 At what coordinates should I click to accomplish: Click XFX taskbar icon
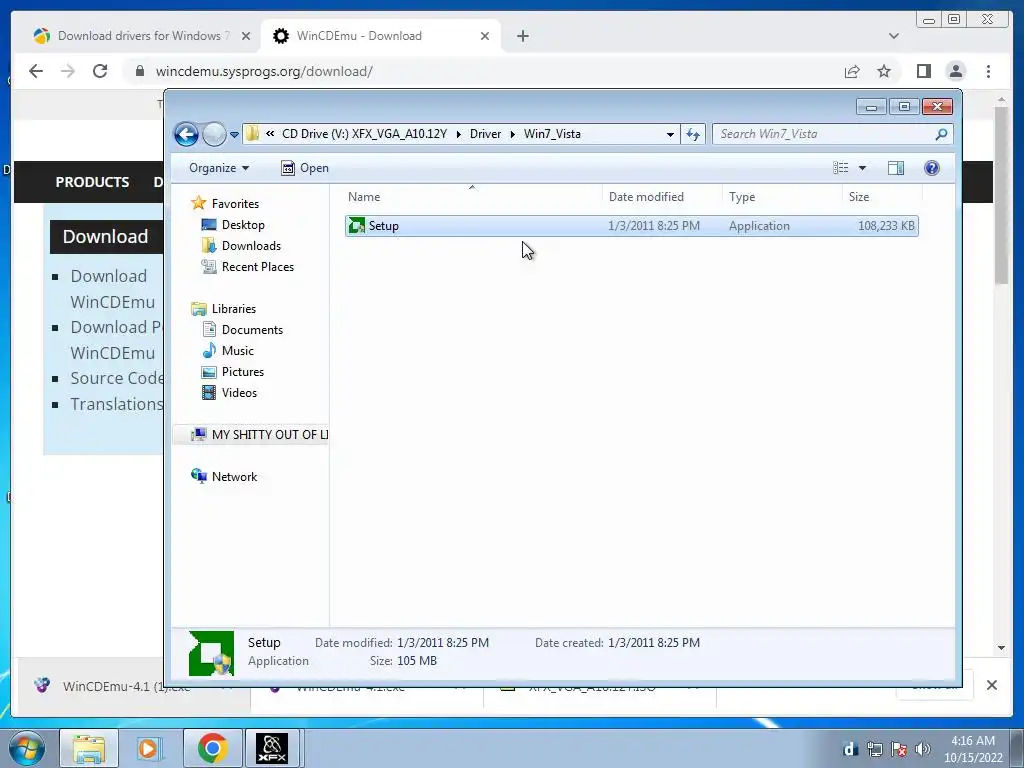tap(272, 748)
